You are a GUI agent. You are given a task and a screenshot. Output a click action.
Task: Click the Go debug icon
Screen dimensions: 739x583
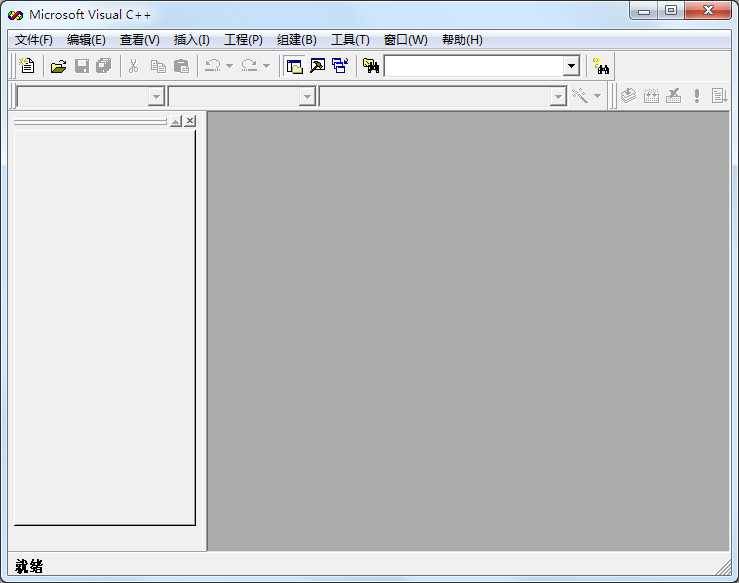[719, 96]
